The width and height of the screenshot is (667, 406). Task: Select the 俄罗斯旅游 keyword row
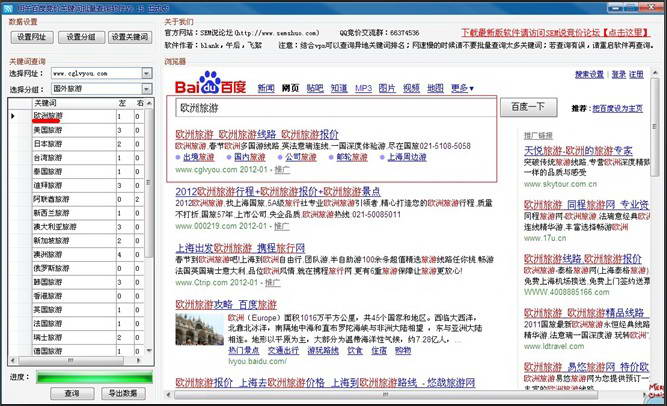coord(77,269)
